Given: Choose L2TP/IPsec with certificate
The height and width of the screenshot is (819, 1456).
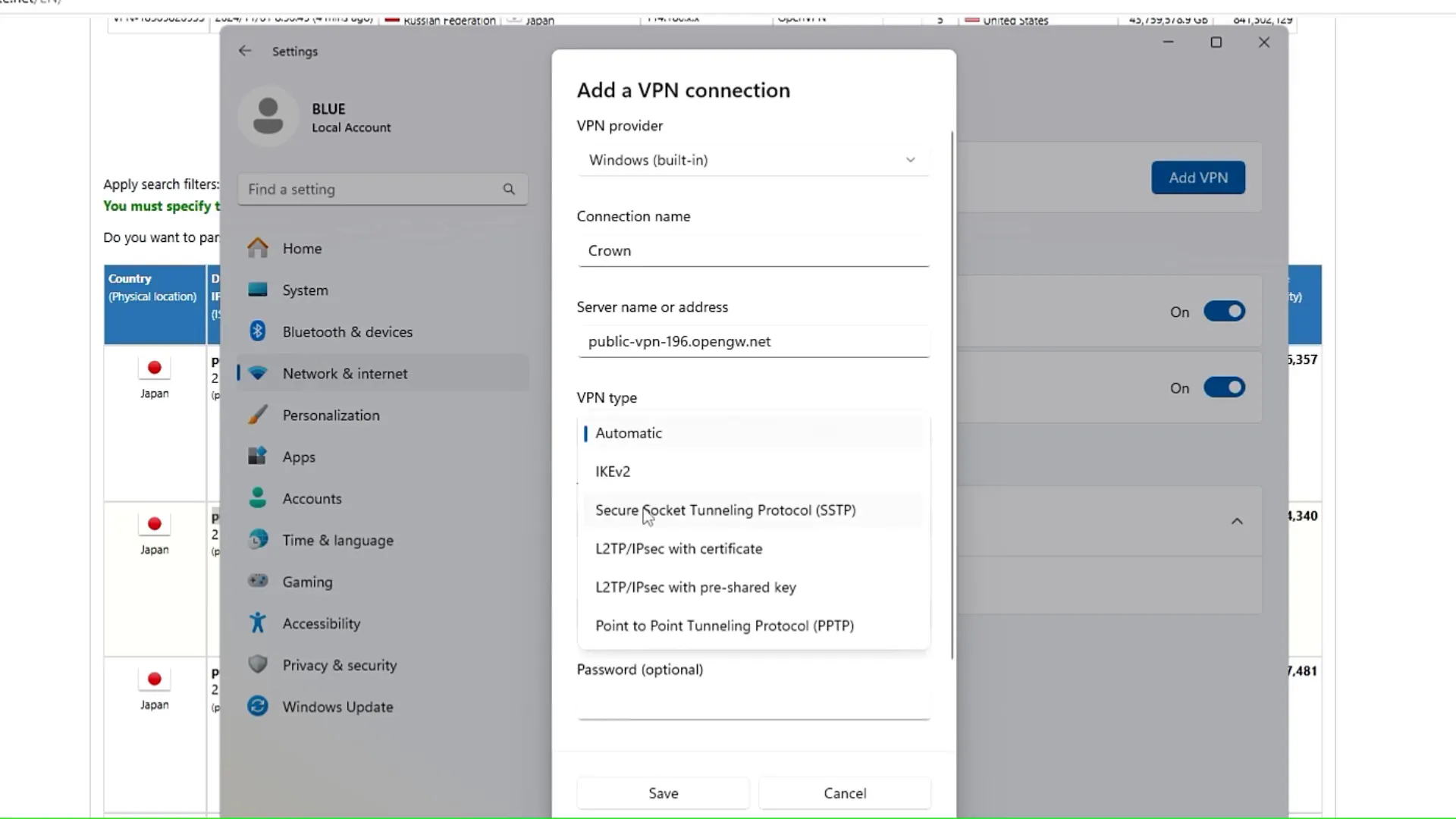Looking at the screenshot, I should [754, 549].
